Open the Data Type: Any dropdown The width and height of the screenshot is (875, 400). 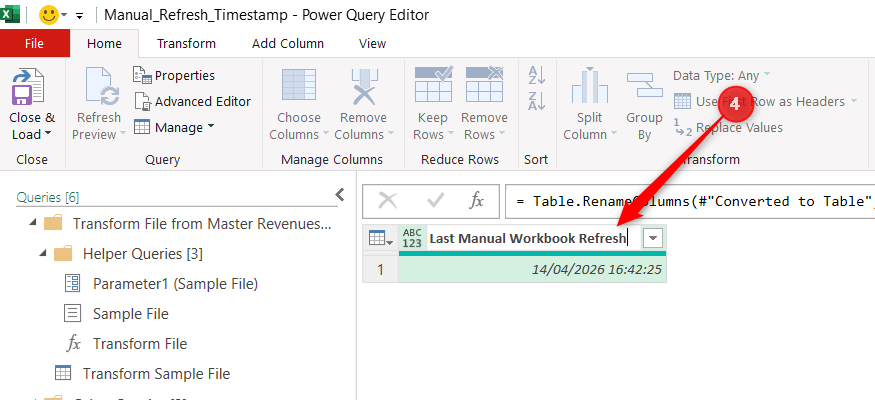[722, 75]
